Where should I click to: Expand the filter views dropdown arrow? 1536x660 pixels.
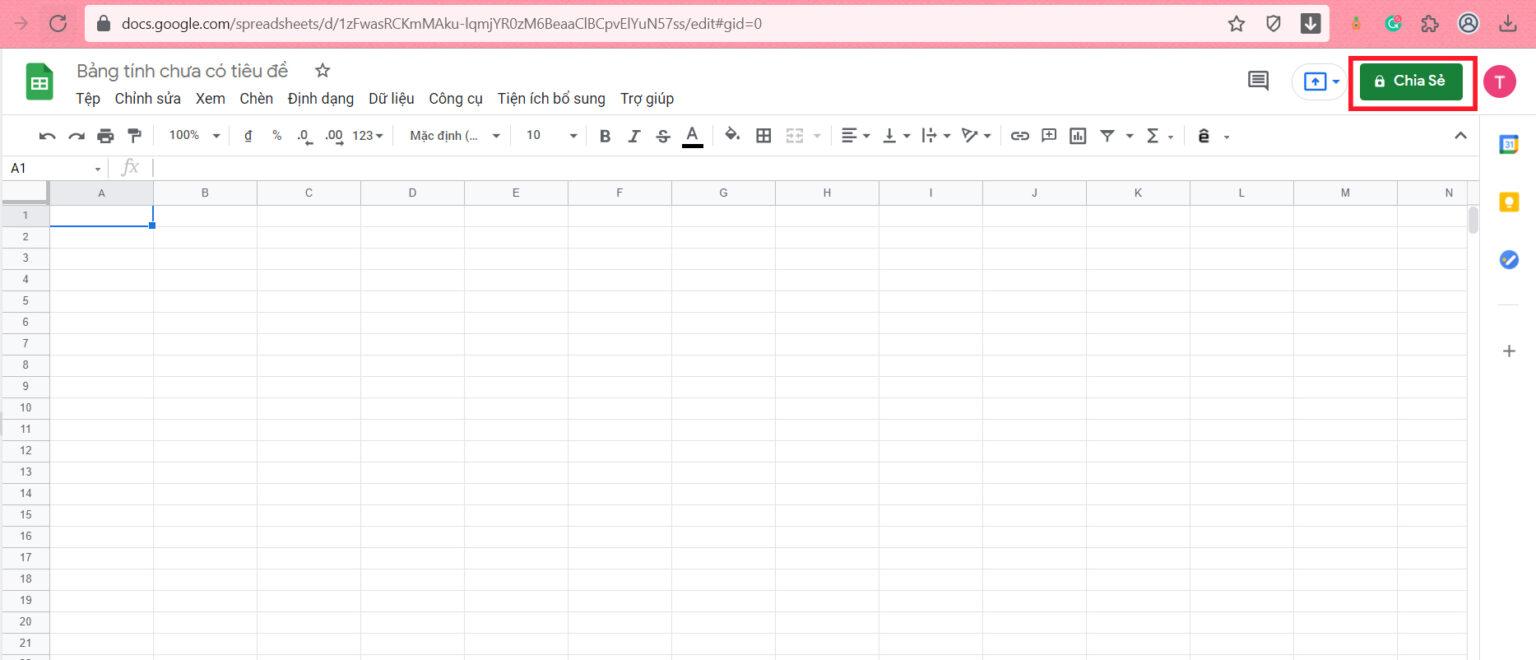point(1130,136)
